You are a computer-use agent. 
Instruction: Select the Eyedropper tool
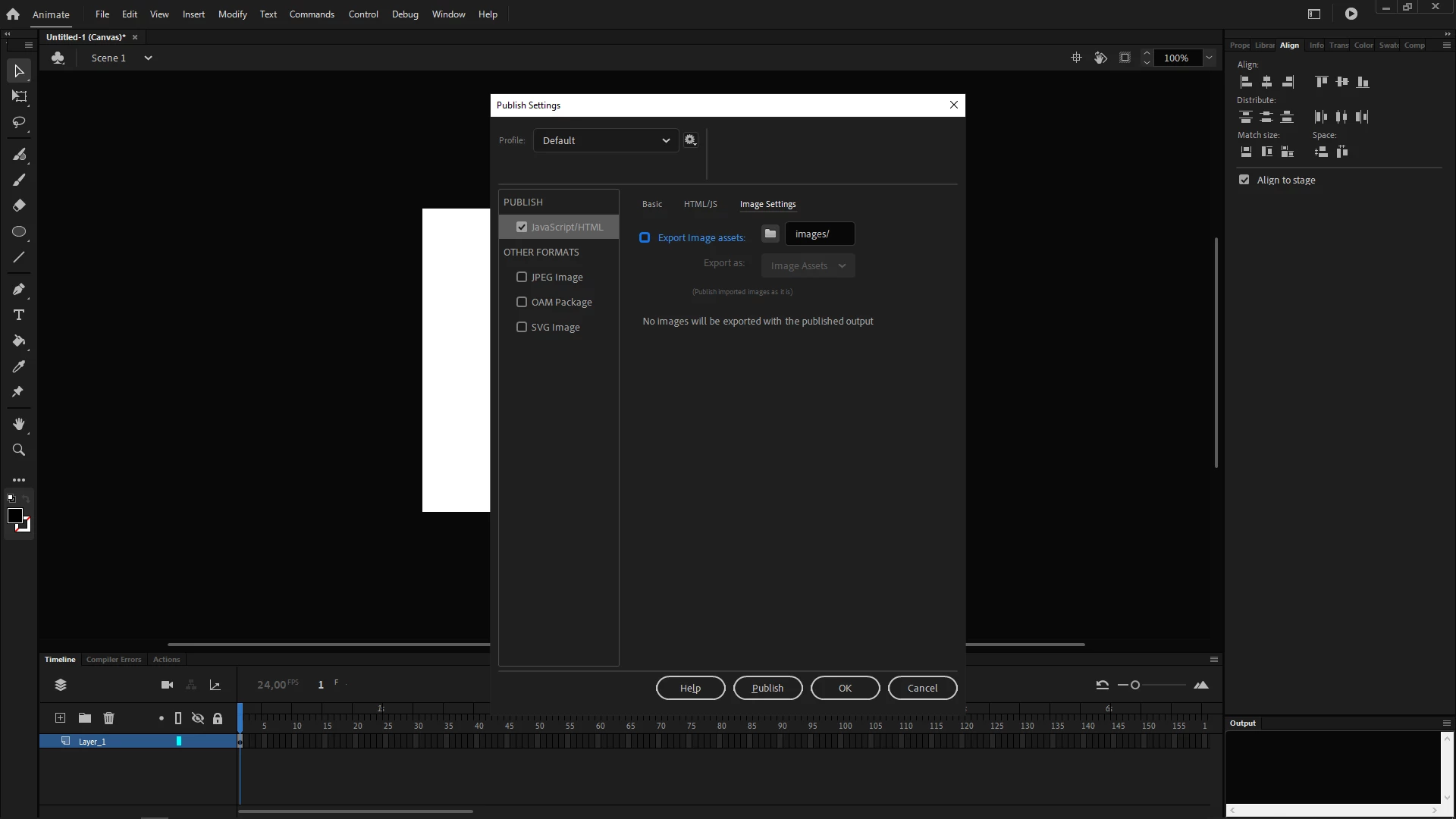click(x=19, y=367)
